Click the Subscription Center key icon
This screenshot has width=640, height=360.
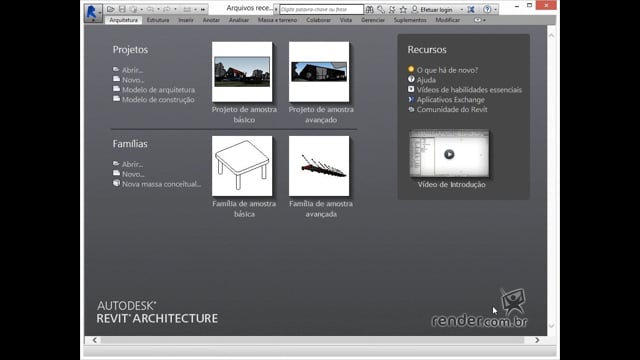(381, 9)
